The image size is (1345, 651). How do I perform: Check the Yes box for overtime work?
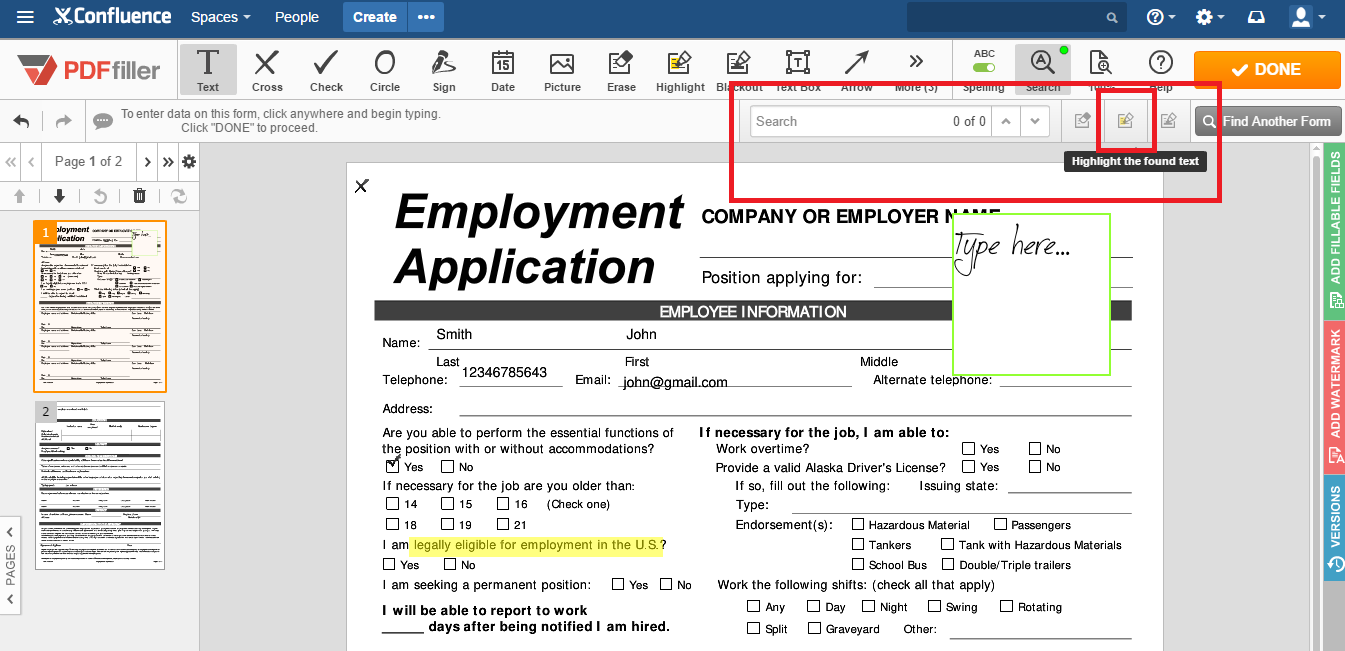[968, 448]
